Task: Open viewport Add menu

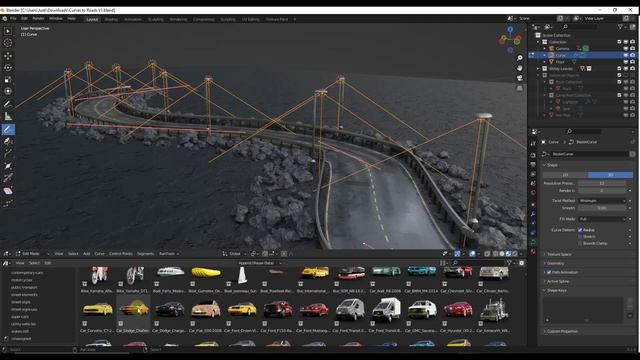Action: [87, 254]
